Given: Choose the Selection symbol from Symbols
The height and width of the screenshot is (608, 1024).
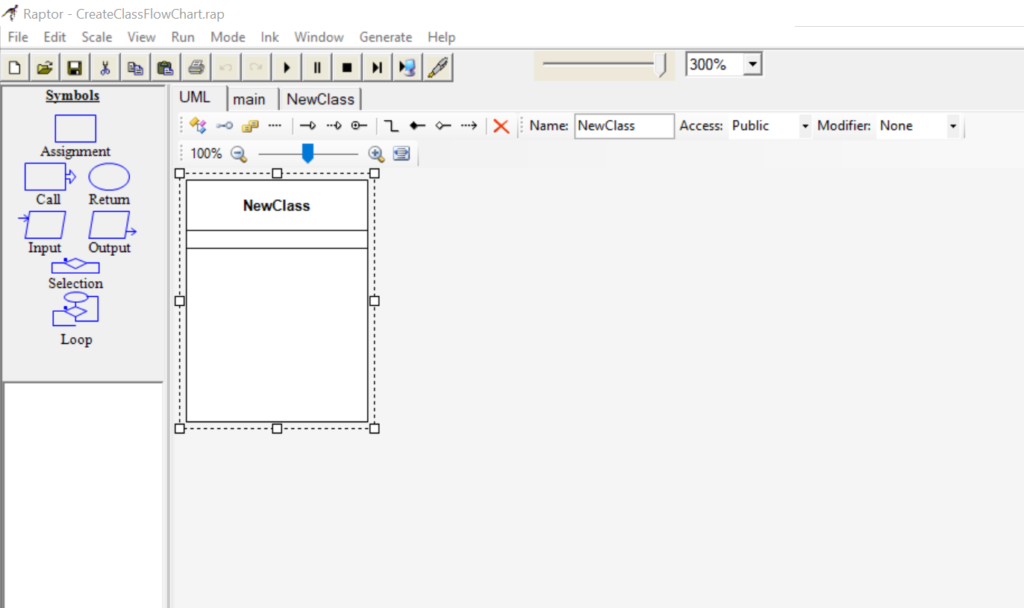Looking at the screenshot, I should pos(75,266).
